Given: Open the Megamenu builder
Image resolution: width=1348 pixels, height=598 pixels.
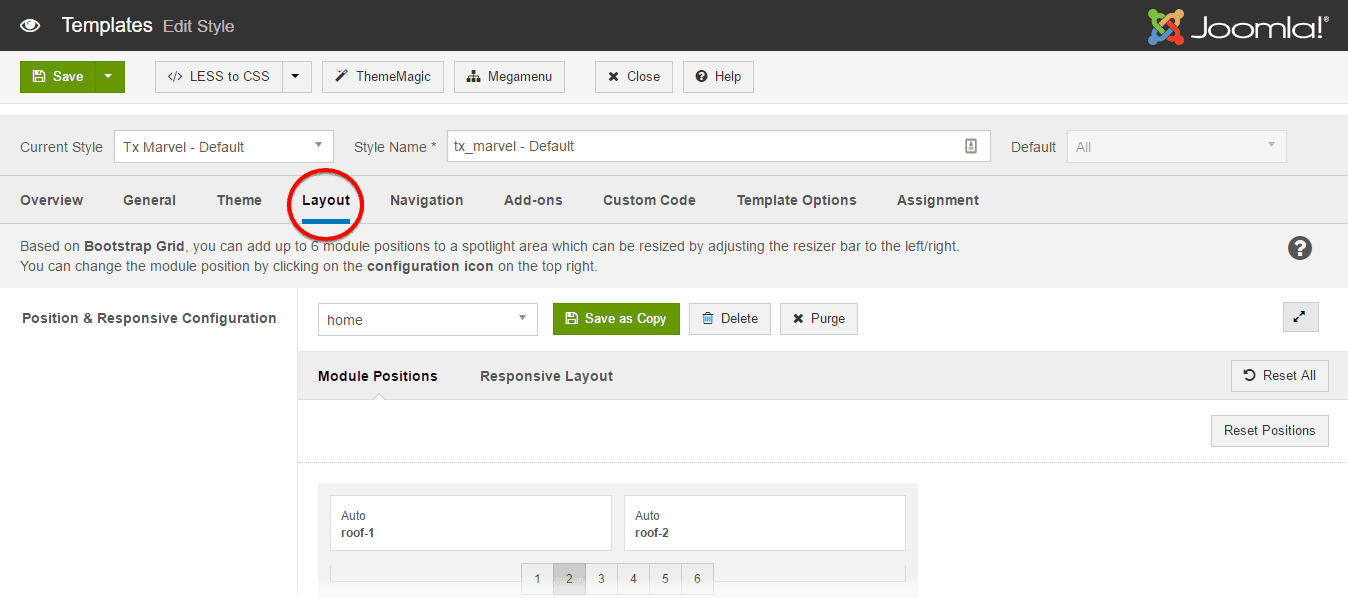Looking at the screenshot, I should (x=509, y=76).
